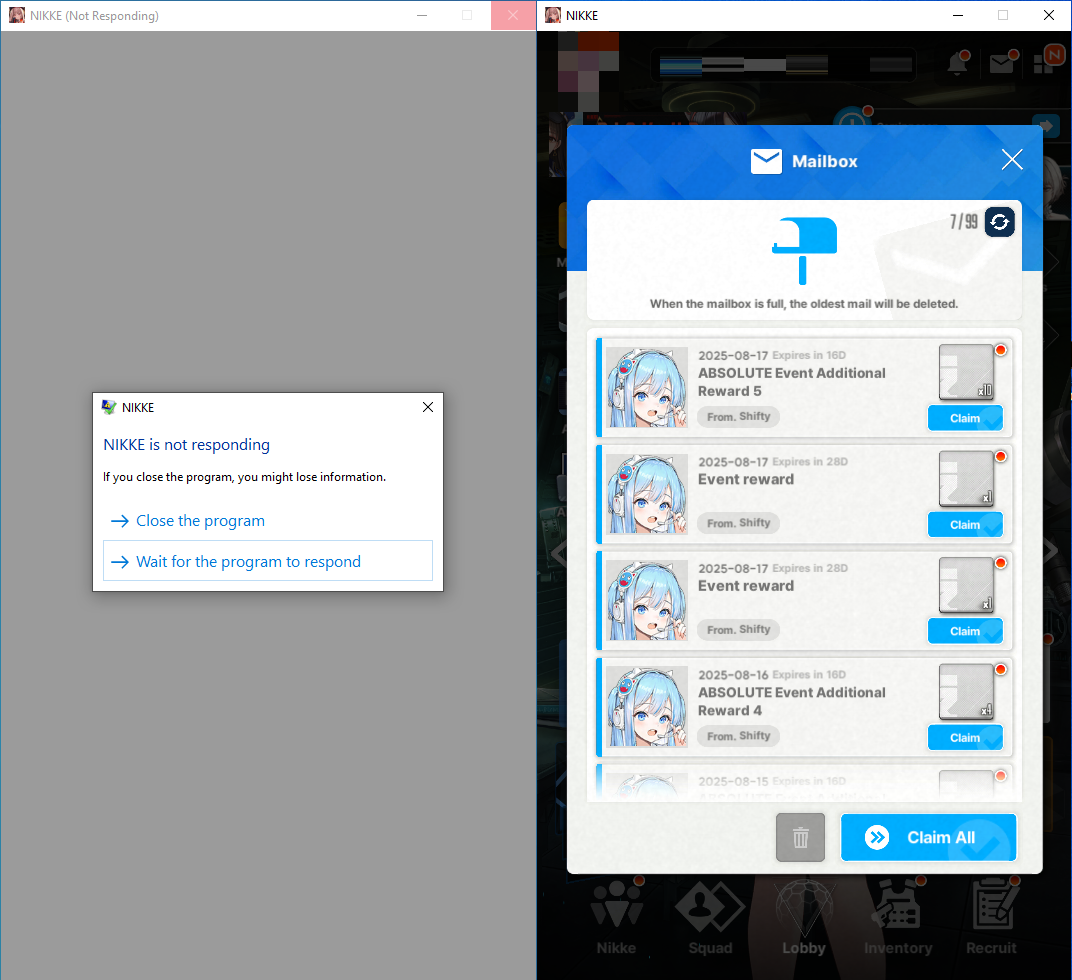Open the ABSOLUTE Event Additional Reward 5 mail
Image resolution: width=1072 pixels, height=980 pixels.
804,387
